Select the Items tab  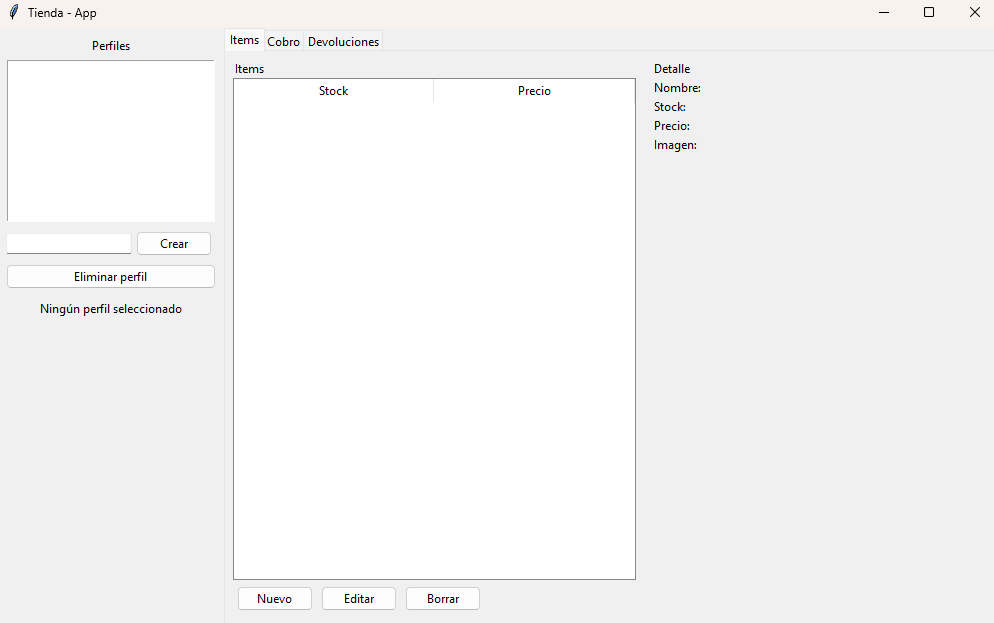244,40
